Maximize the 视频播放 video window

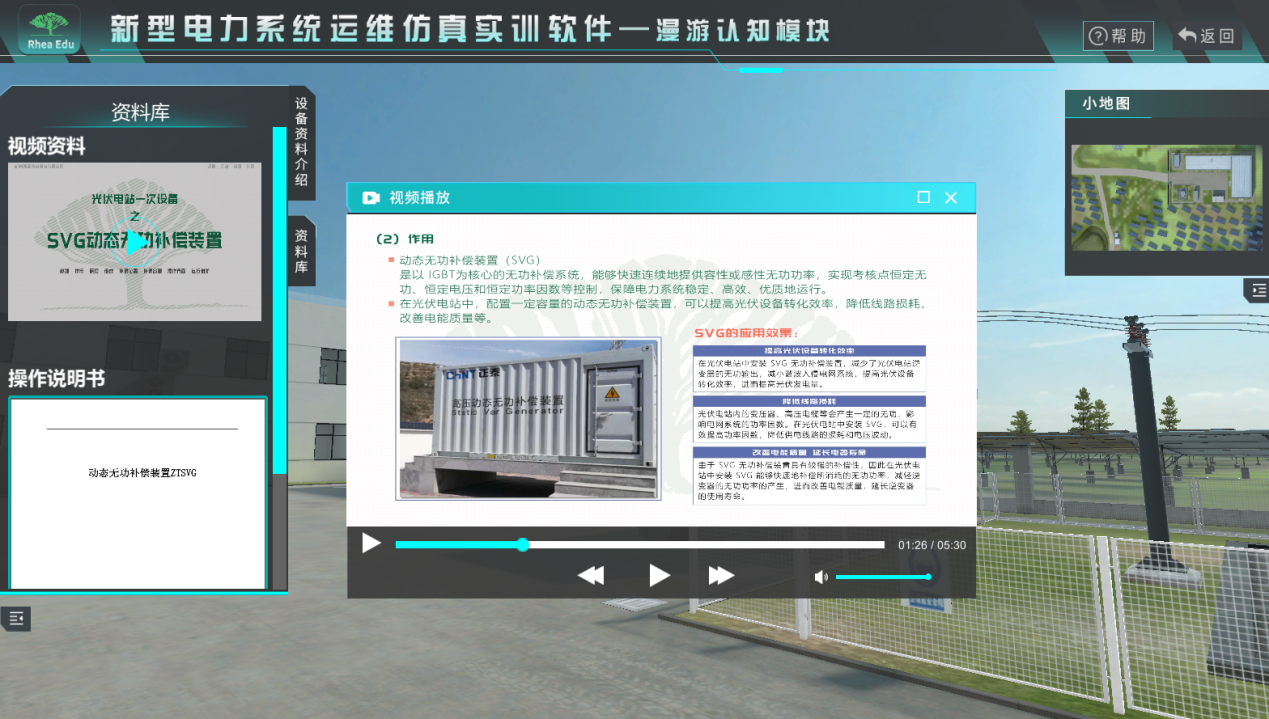pyautogui.click(x=923, y=198)
